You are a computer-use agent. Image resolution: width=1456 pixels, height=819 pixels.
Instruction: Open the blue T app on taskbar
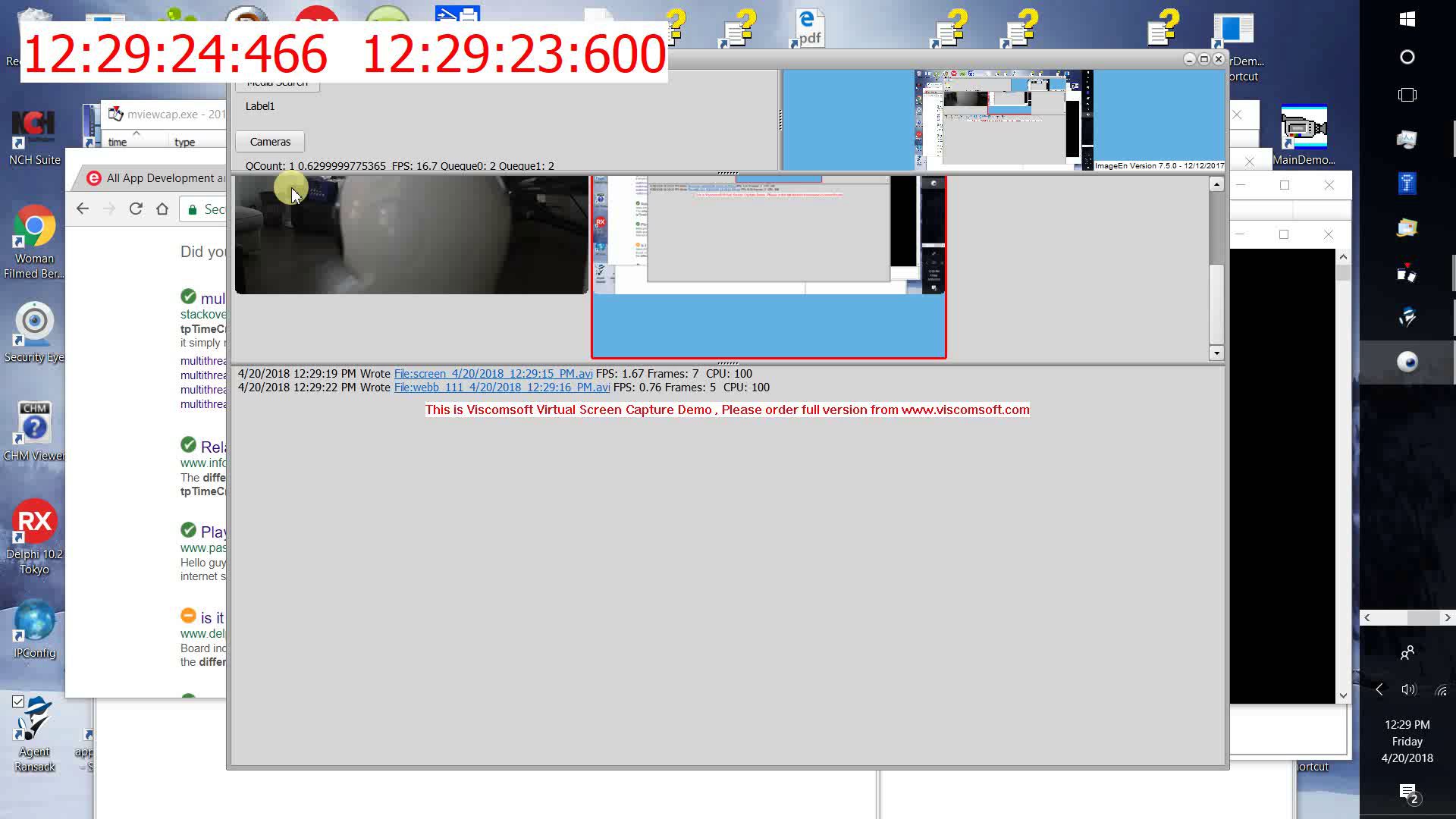1407,183
